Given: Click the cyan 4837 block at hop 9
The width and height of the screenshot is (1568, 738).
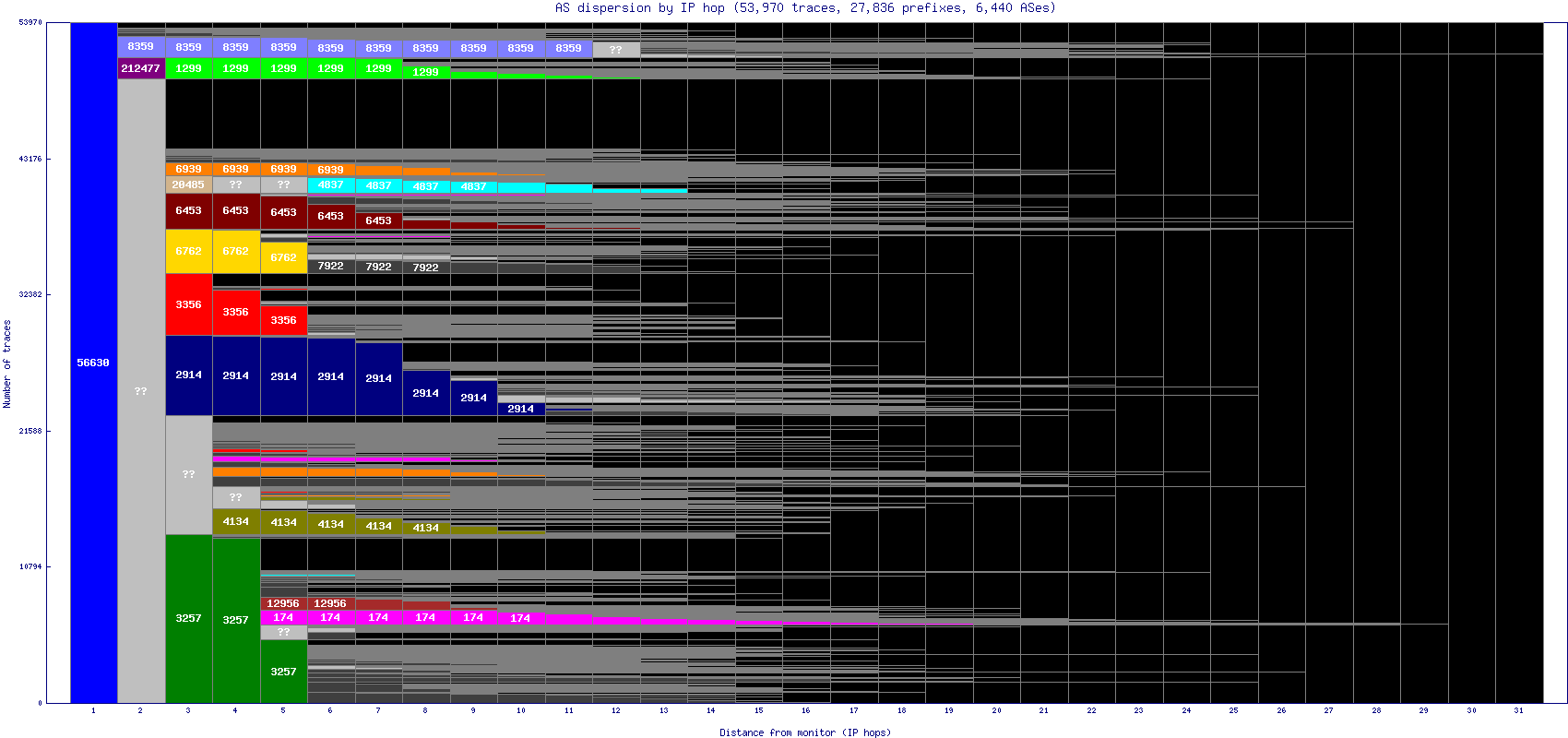Looking at the screenshot, I should pos(473,186).
